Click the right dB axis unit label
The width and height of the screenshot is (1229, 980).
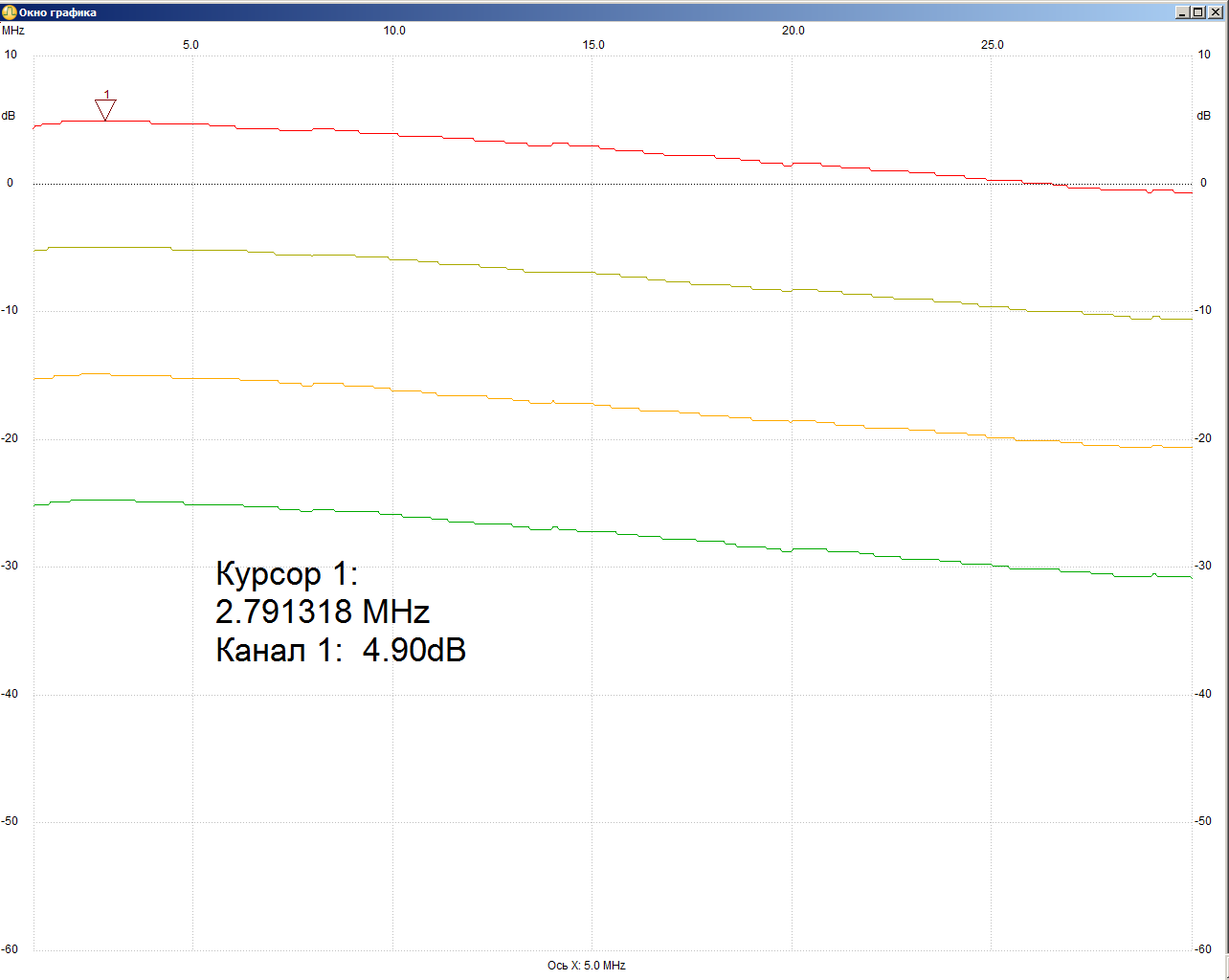1203,116
